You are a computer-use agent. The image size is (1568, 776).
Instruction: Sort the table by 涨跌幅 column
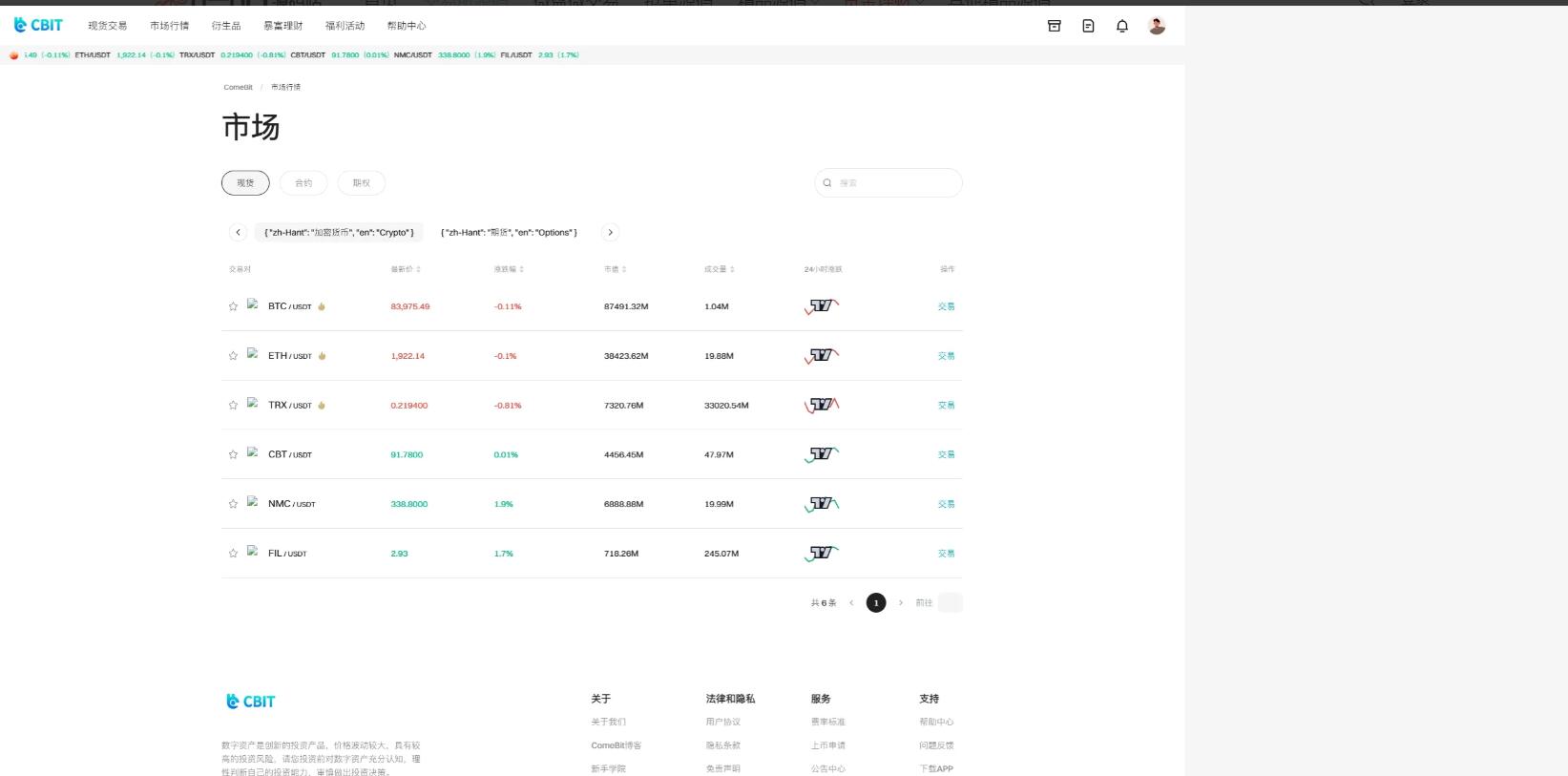click(x=509, y=269)
